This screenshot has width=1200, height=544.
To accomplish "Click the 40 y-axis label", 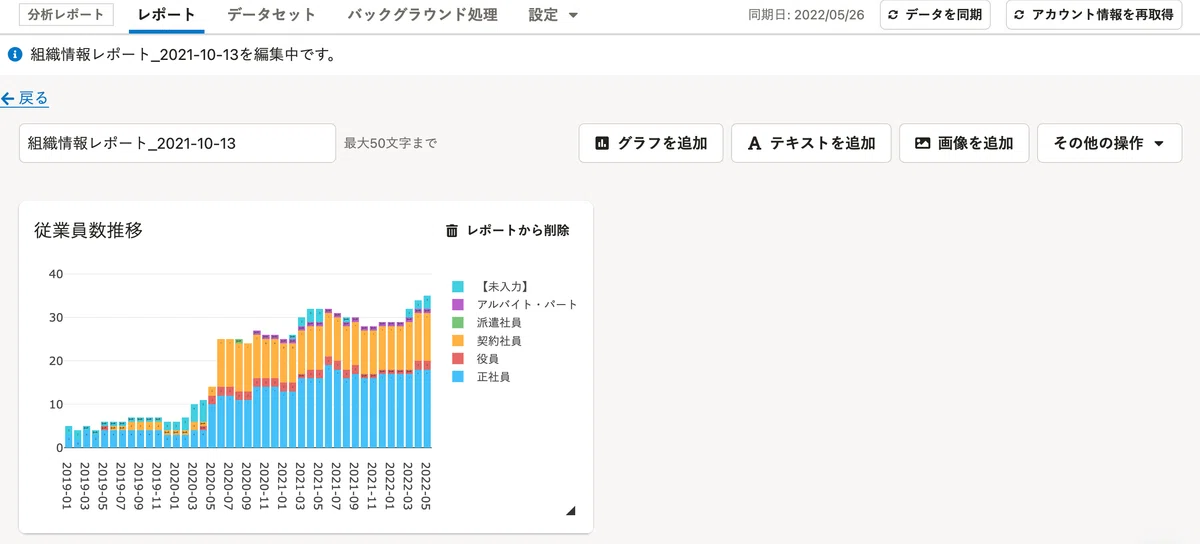I will pyautogui.click(x=56, y=274).
